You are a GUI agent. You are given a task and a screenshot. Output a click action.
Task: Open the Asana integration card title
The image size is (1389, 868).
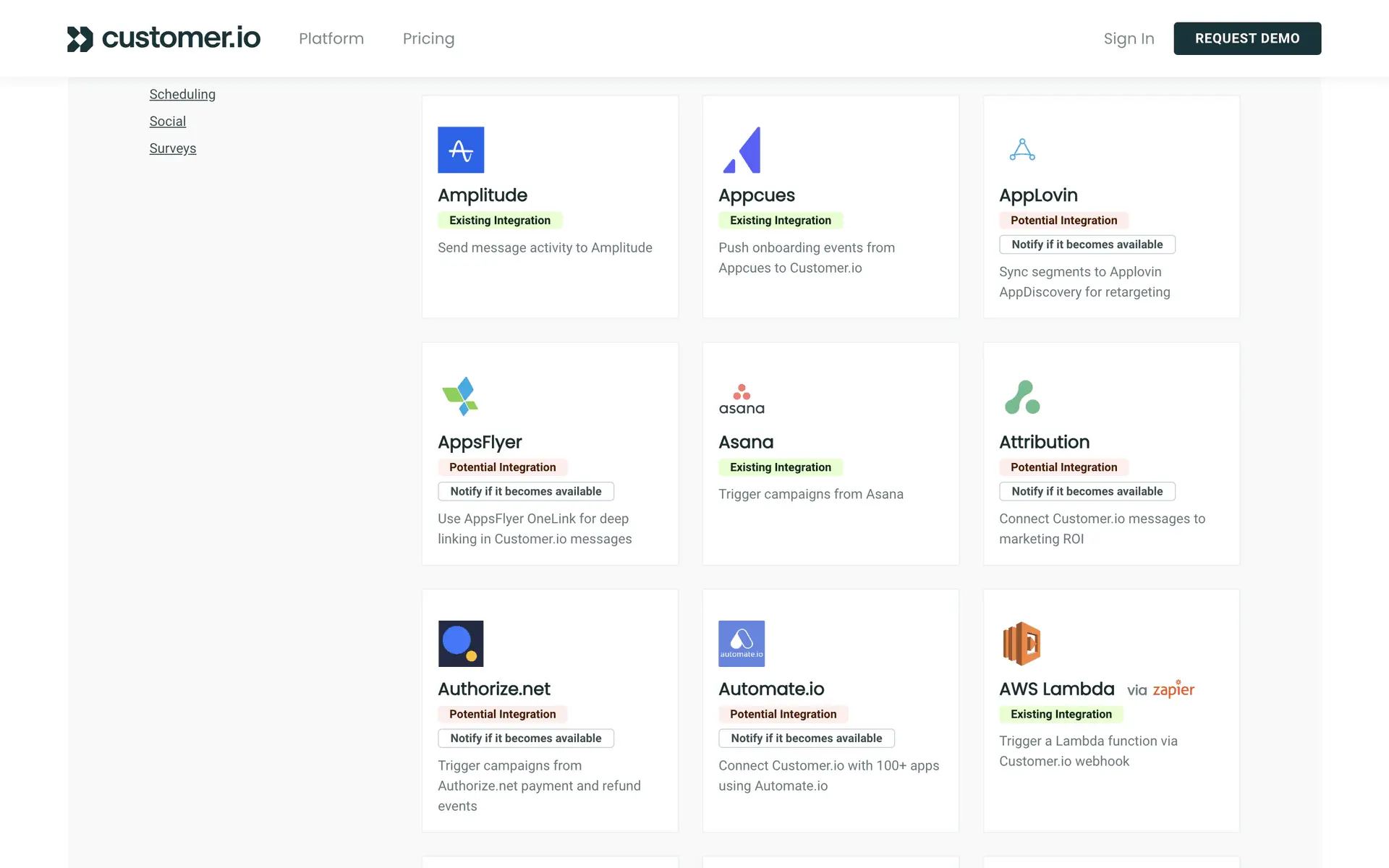click(x=746, y=442)
